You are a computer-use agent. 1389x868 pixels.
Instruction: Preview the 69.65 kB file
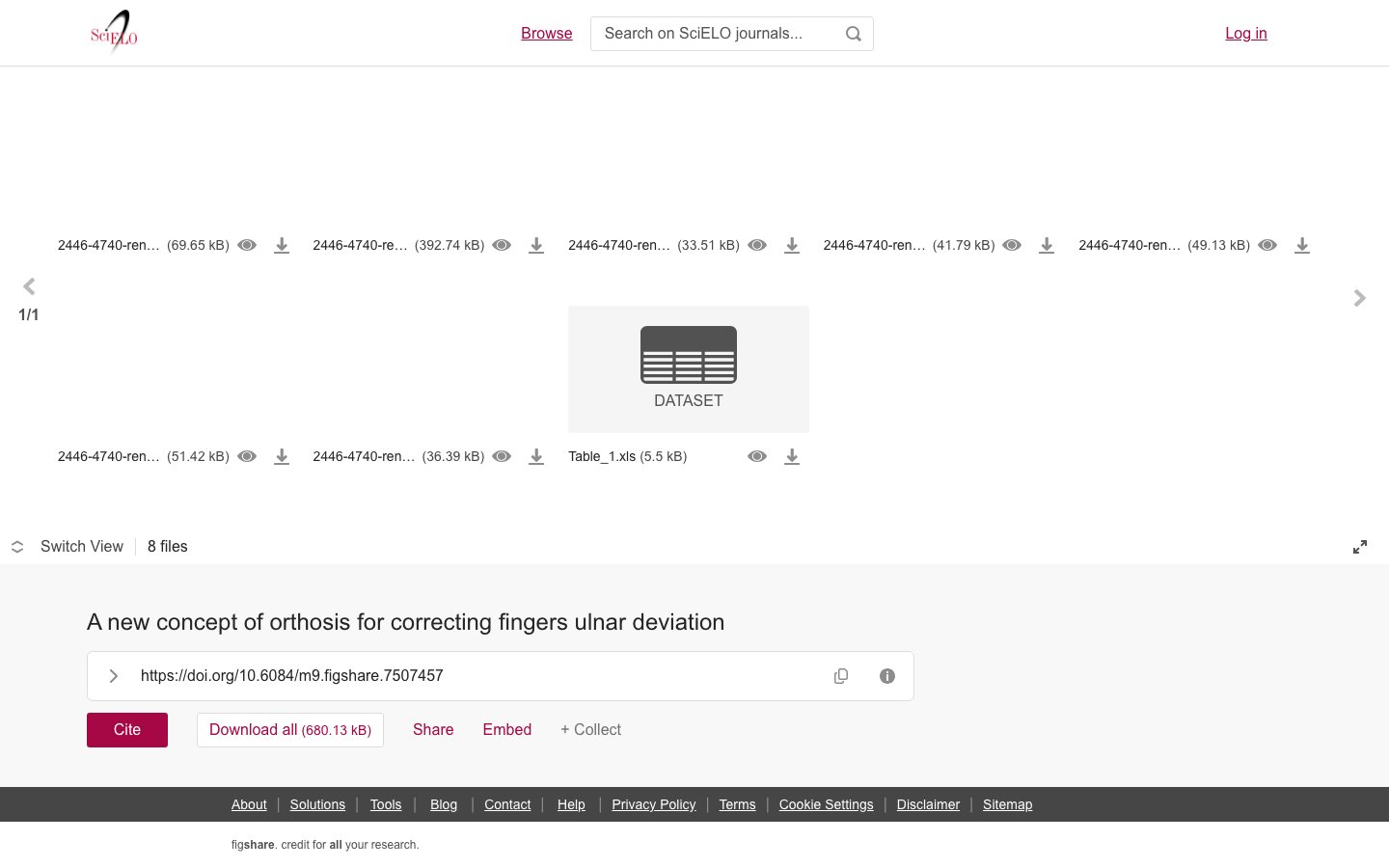247,245
